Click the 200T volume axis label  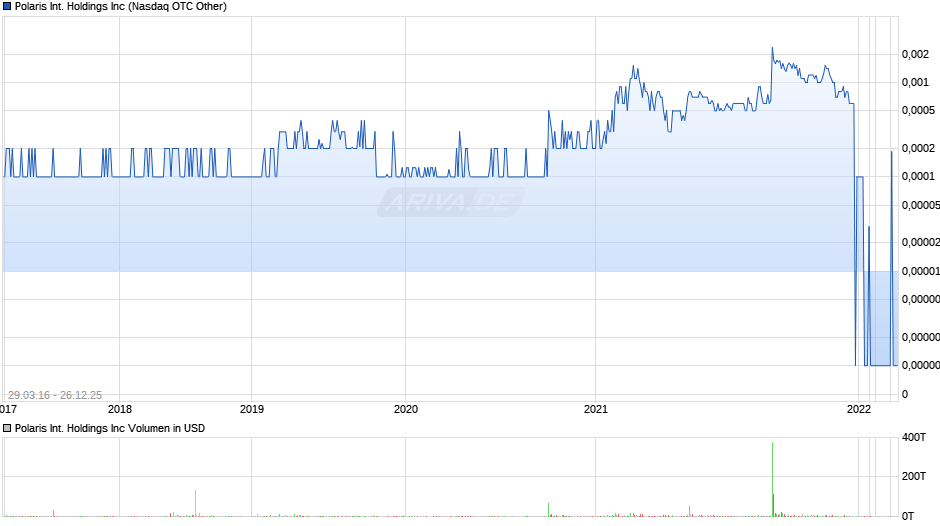[x=914, y=476]
